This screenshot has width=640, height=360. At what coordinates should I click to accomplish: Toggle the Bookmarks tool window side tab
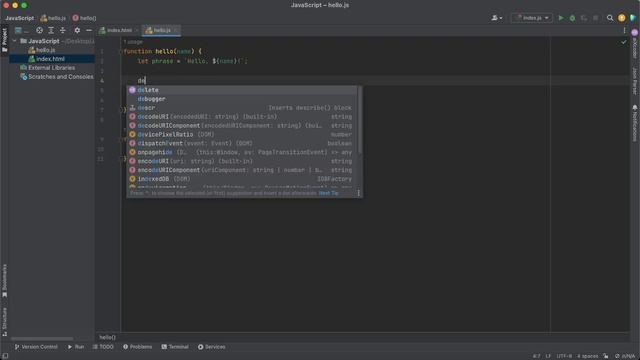pos(4,280)
